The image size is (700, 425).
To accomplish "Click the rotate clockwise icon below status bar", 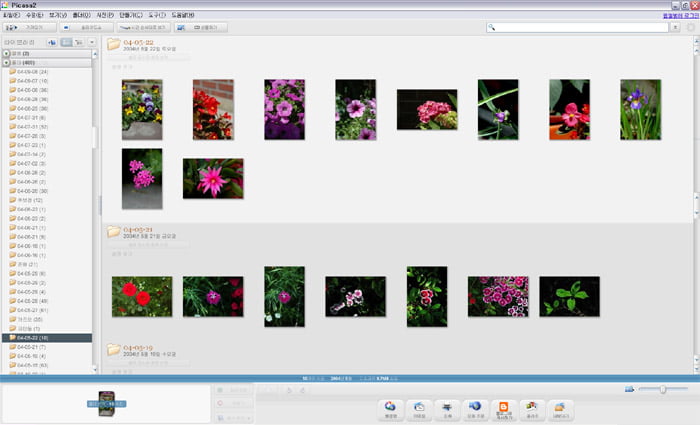I will pos(302,390).
